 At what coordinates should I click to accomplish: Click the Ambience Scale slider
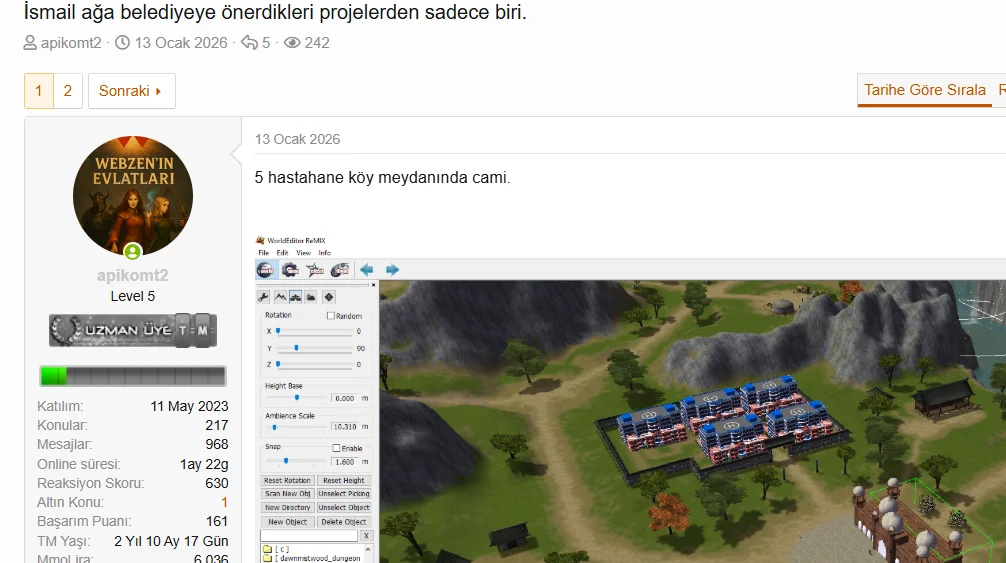pos(297,427)
